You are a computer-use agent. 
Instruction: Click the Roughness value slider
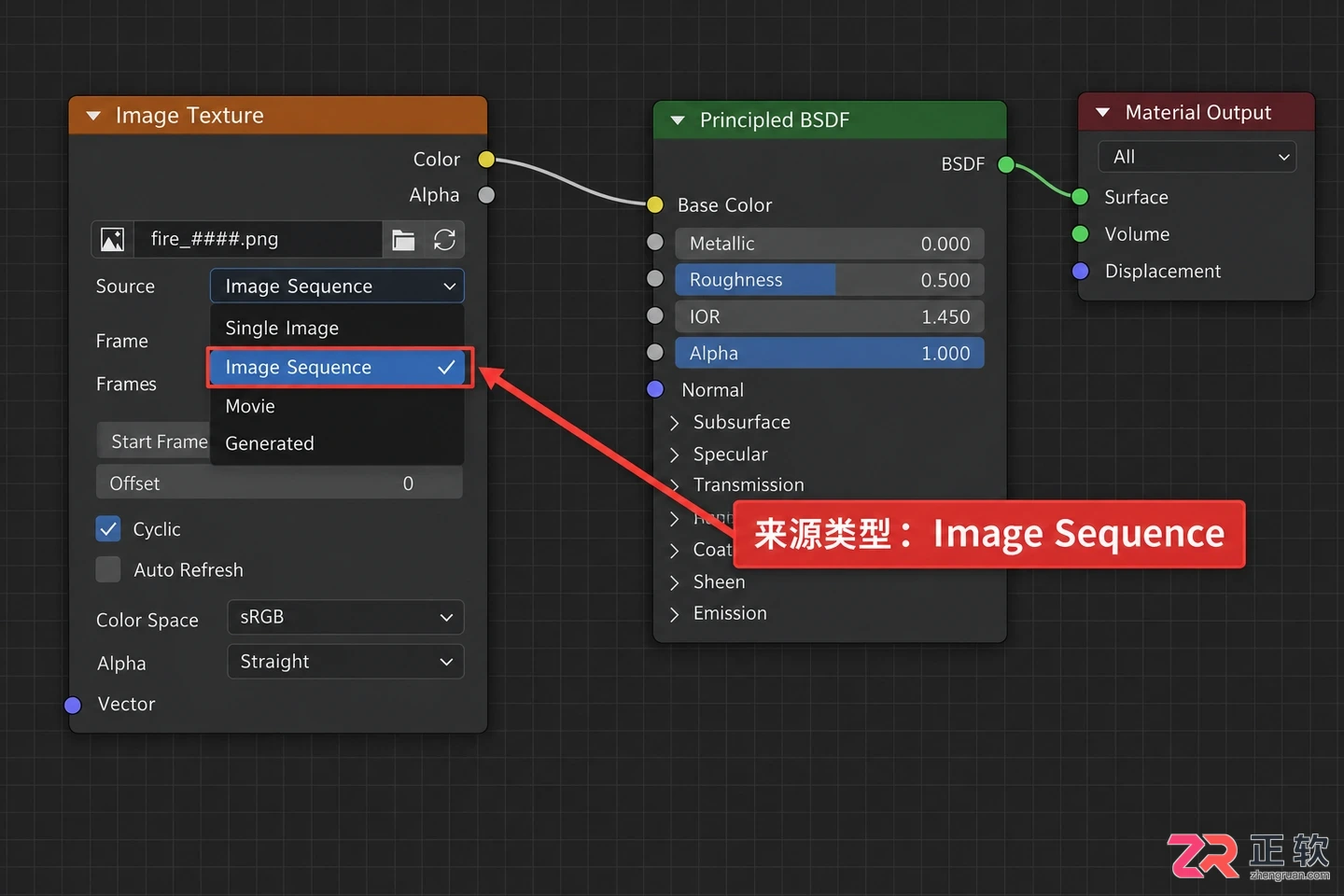830,280
